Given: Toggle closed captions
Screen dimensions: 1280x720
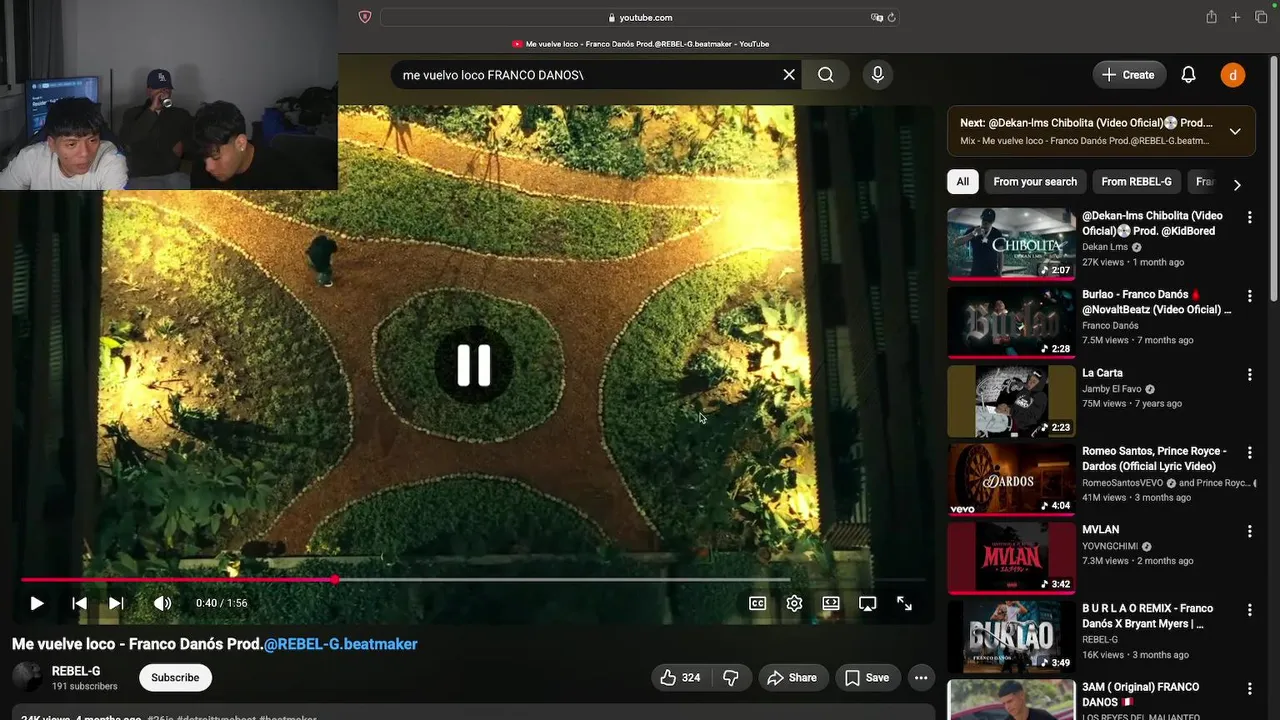Looking at the screenshot, I should coord(758,603).
